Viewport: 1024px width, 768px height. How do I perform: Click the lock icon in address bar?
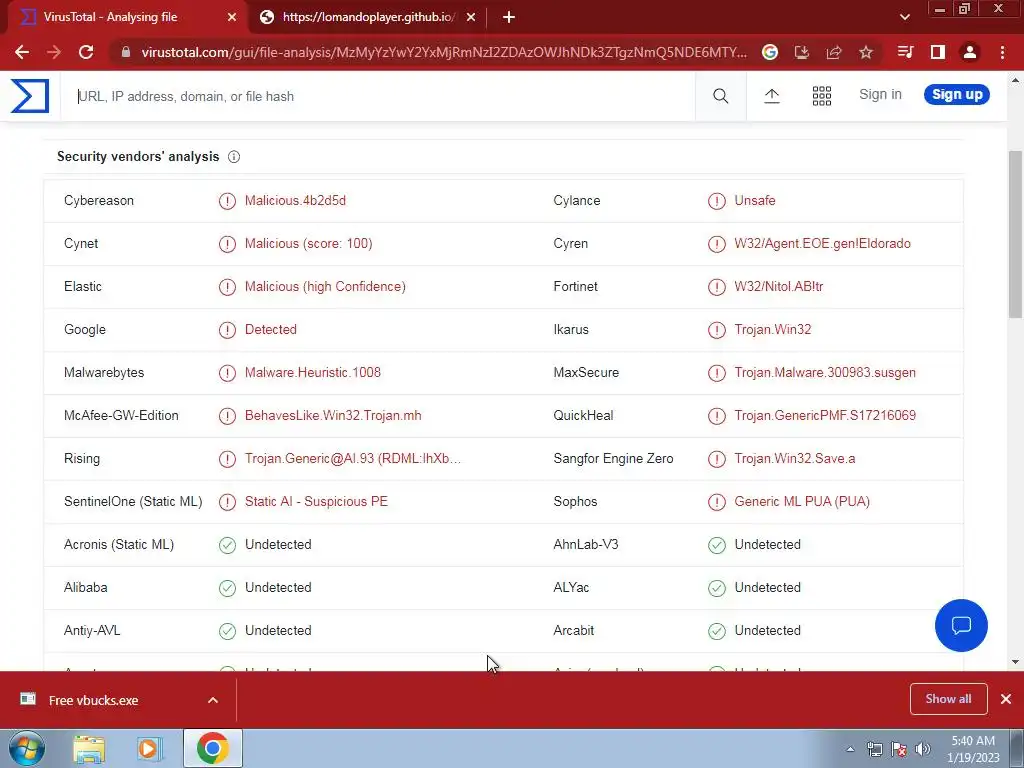point(125,52)
